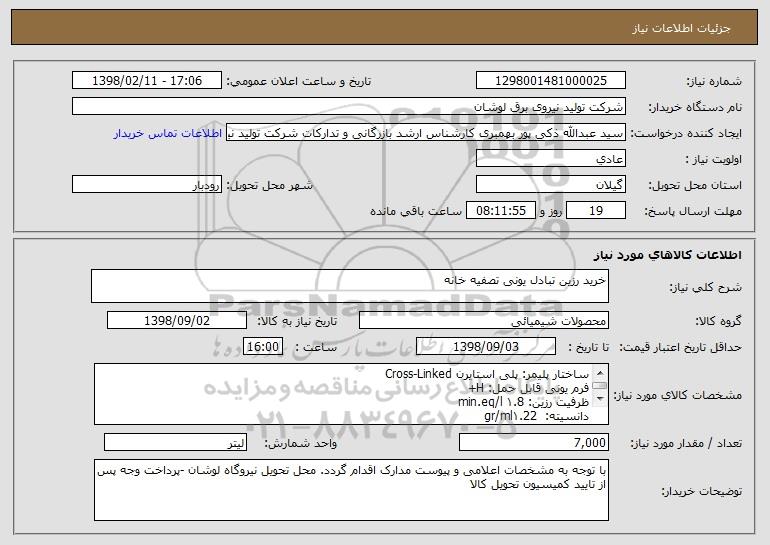Select the time field 16:00

[263, 347]
